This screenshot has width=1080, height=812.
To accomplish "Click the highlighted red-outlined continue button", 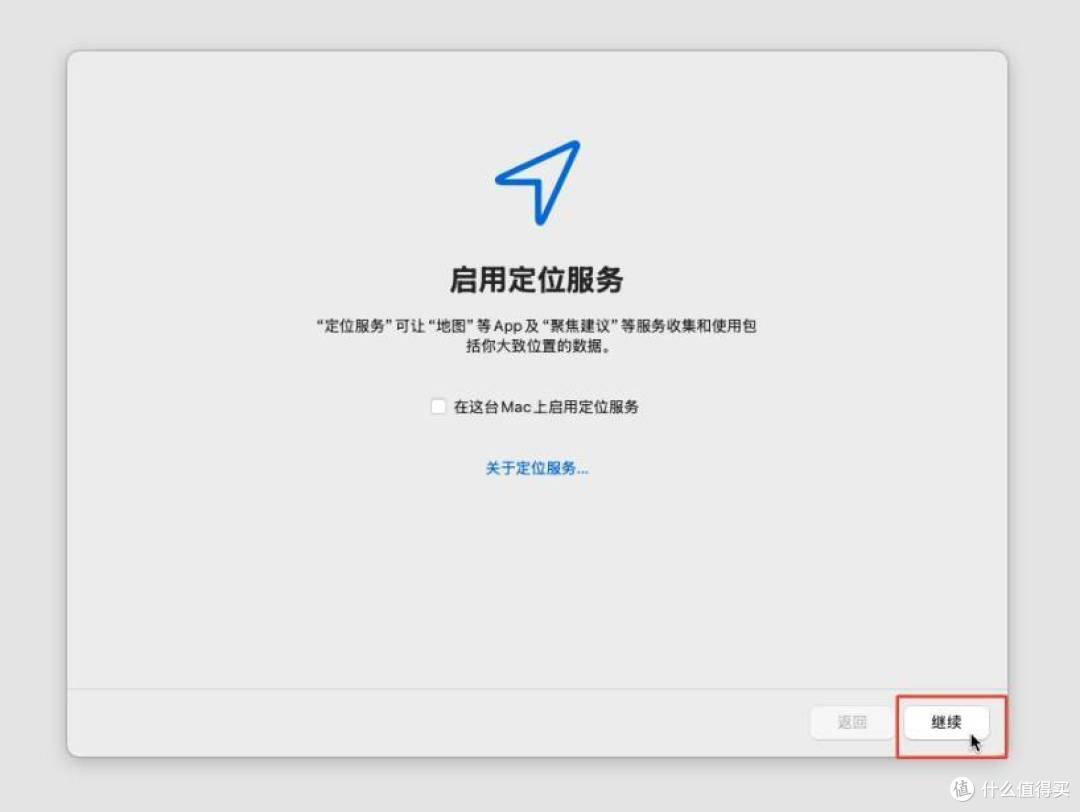I will coord(945,722).
